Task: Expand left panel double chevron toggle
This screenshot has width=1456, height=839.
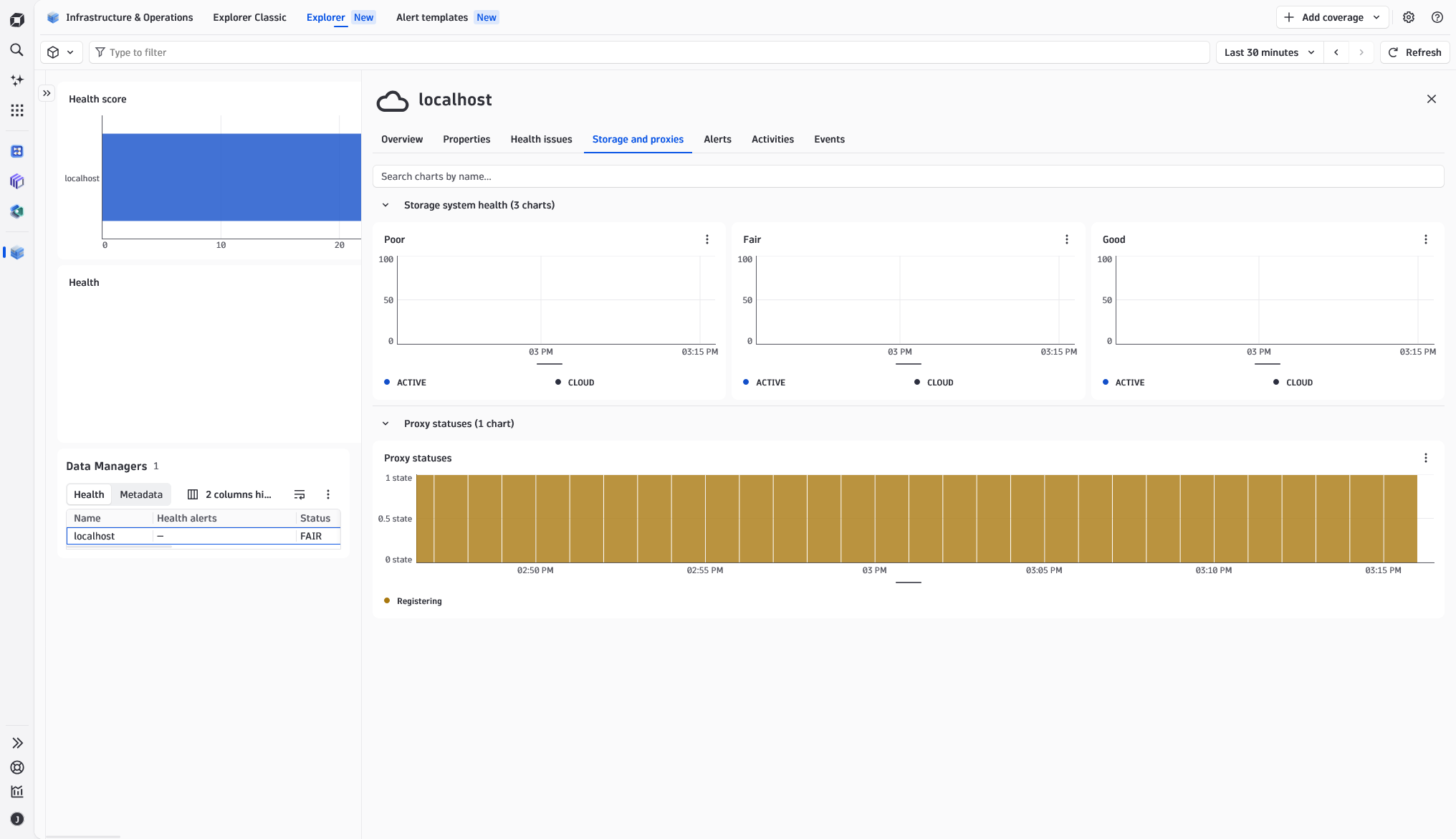Action: 47,93
